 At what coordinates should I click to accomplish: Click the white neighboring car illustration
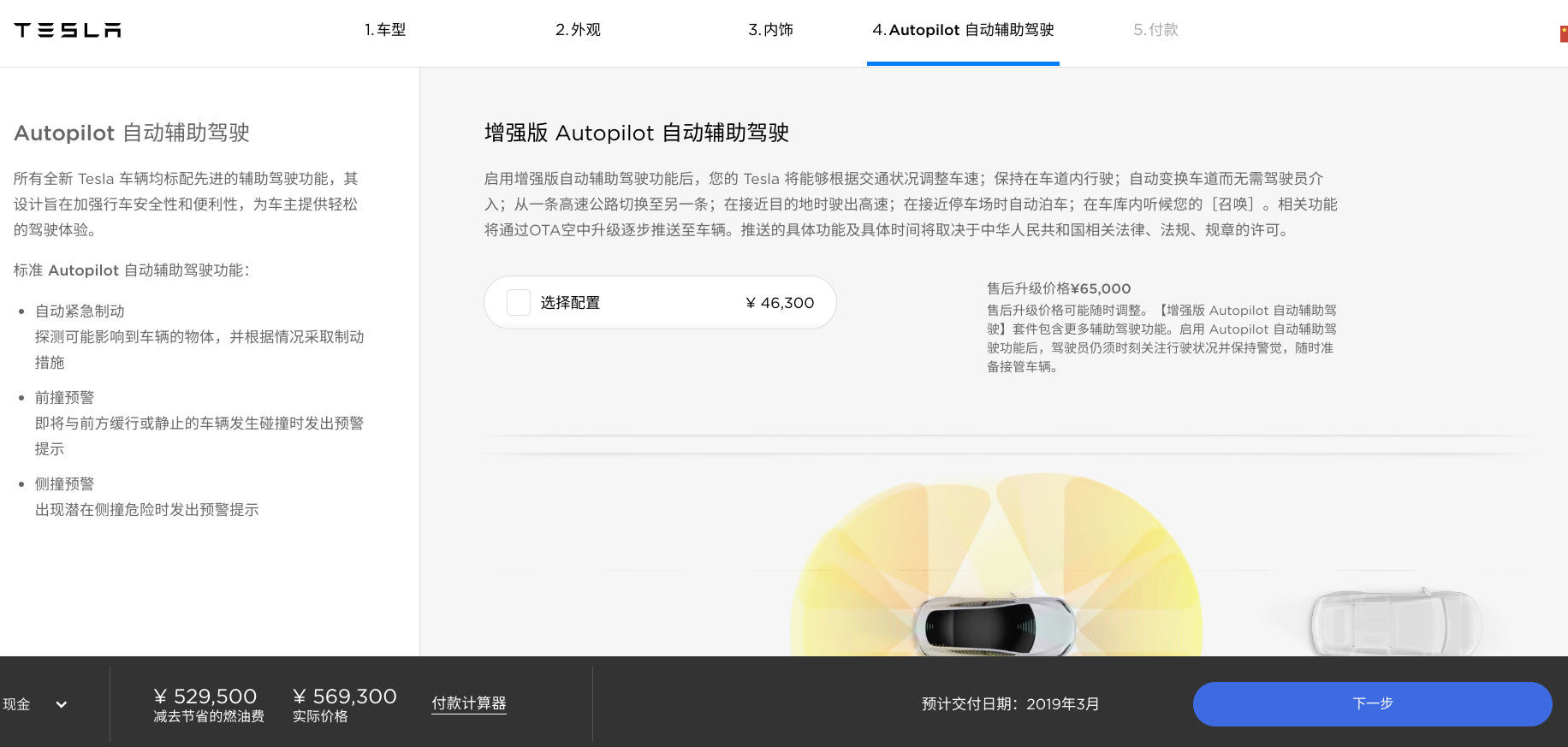[1395, 622]
